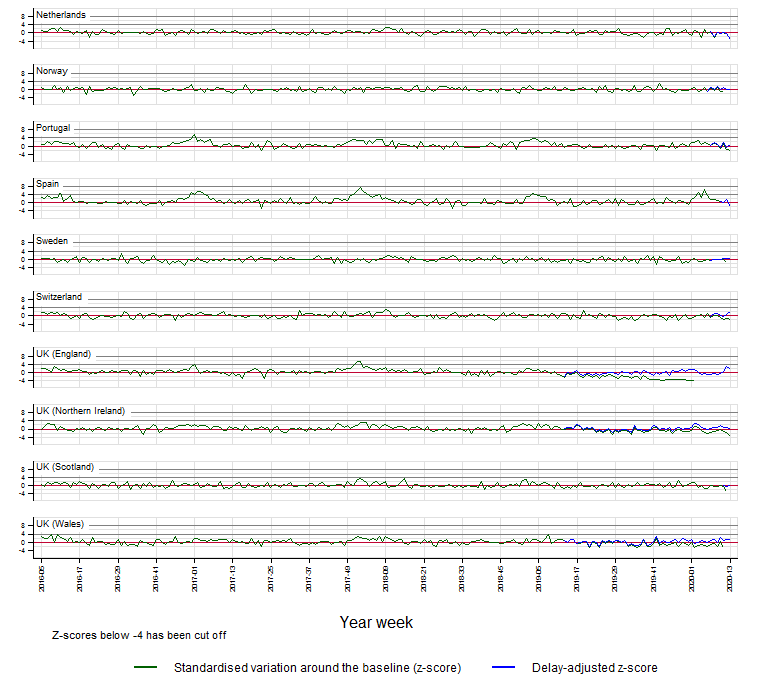Click the 2020-13 x-axis tick label

(x=730, y=579)
